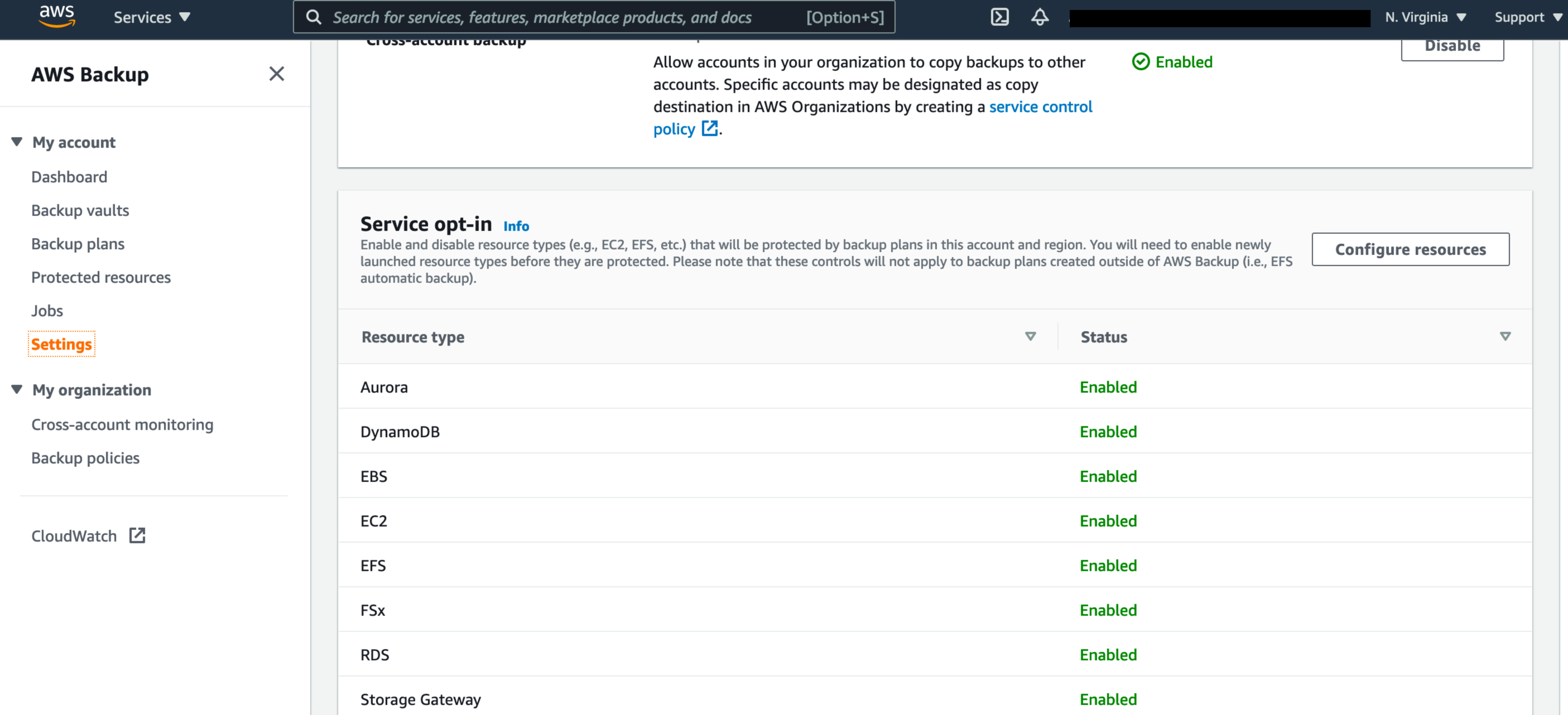The image size is (1568, 715).
Task: Click the Cross-account monitoring icon
Action: [122, 424]
